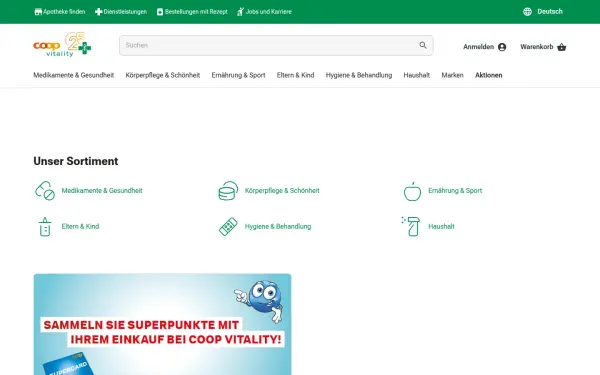
Task: Open Marken nav menu
Action: pyautogui.click(x=452, y=75)
